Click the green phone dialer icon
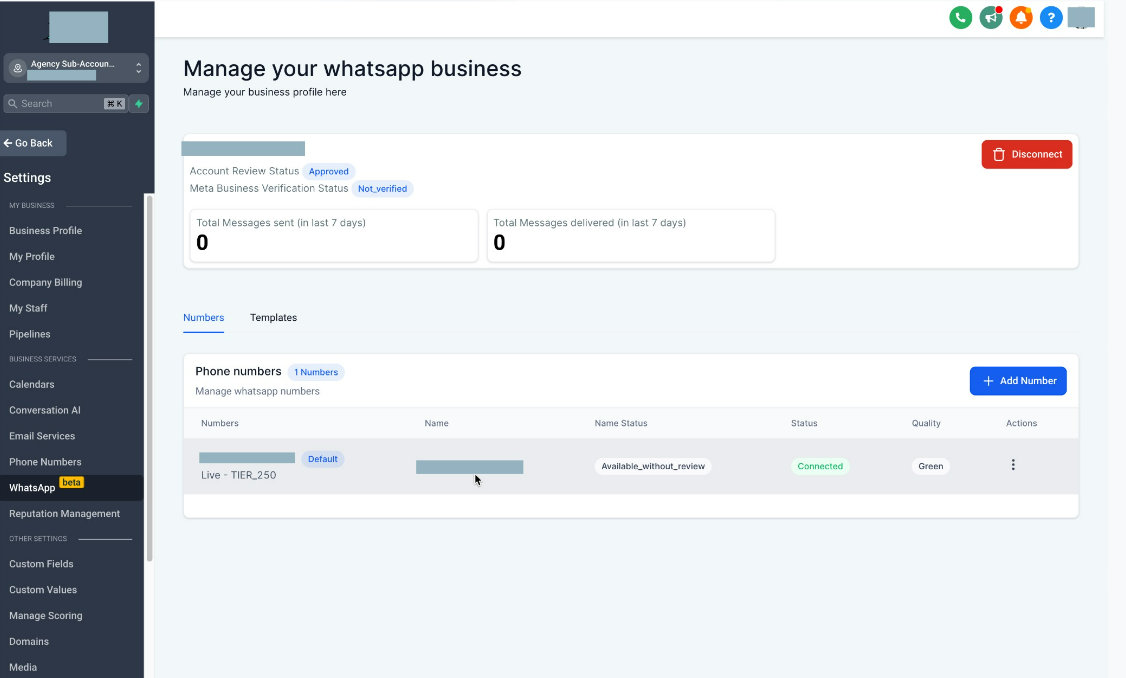Screen dimensions: 1126x678 [x=960, y=17]
